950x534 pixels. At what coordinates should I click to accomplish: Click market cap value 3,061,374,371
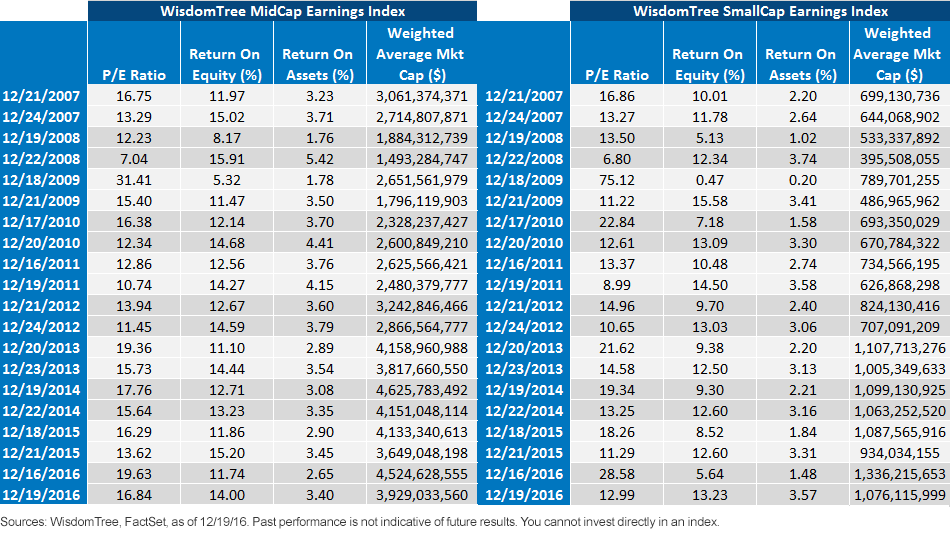coord(422,96)
